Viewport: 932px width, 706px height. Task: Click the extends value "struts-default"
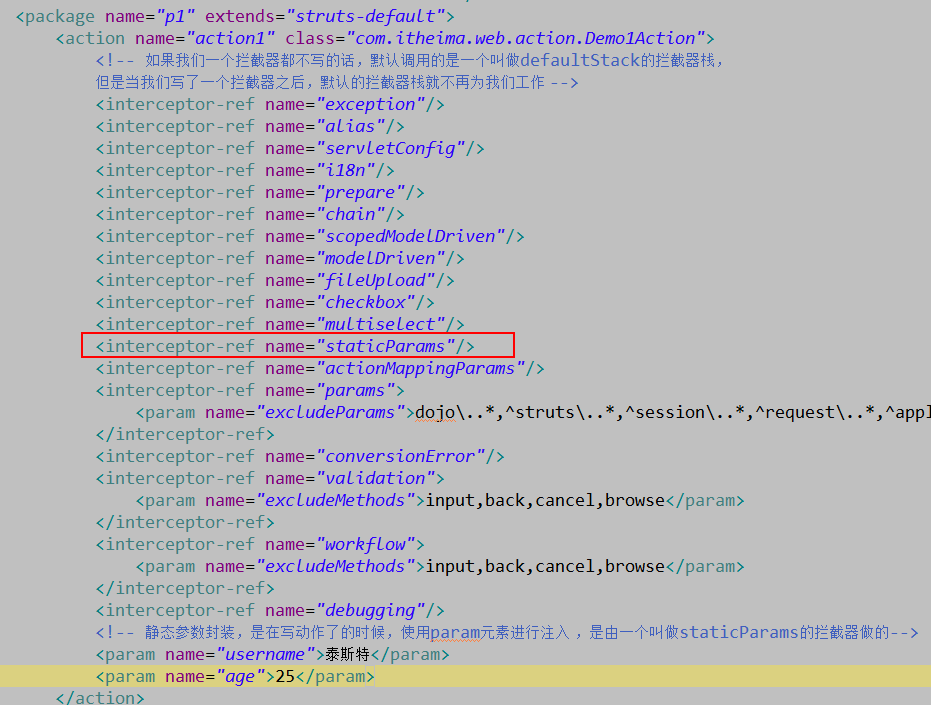point(366,17)
